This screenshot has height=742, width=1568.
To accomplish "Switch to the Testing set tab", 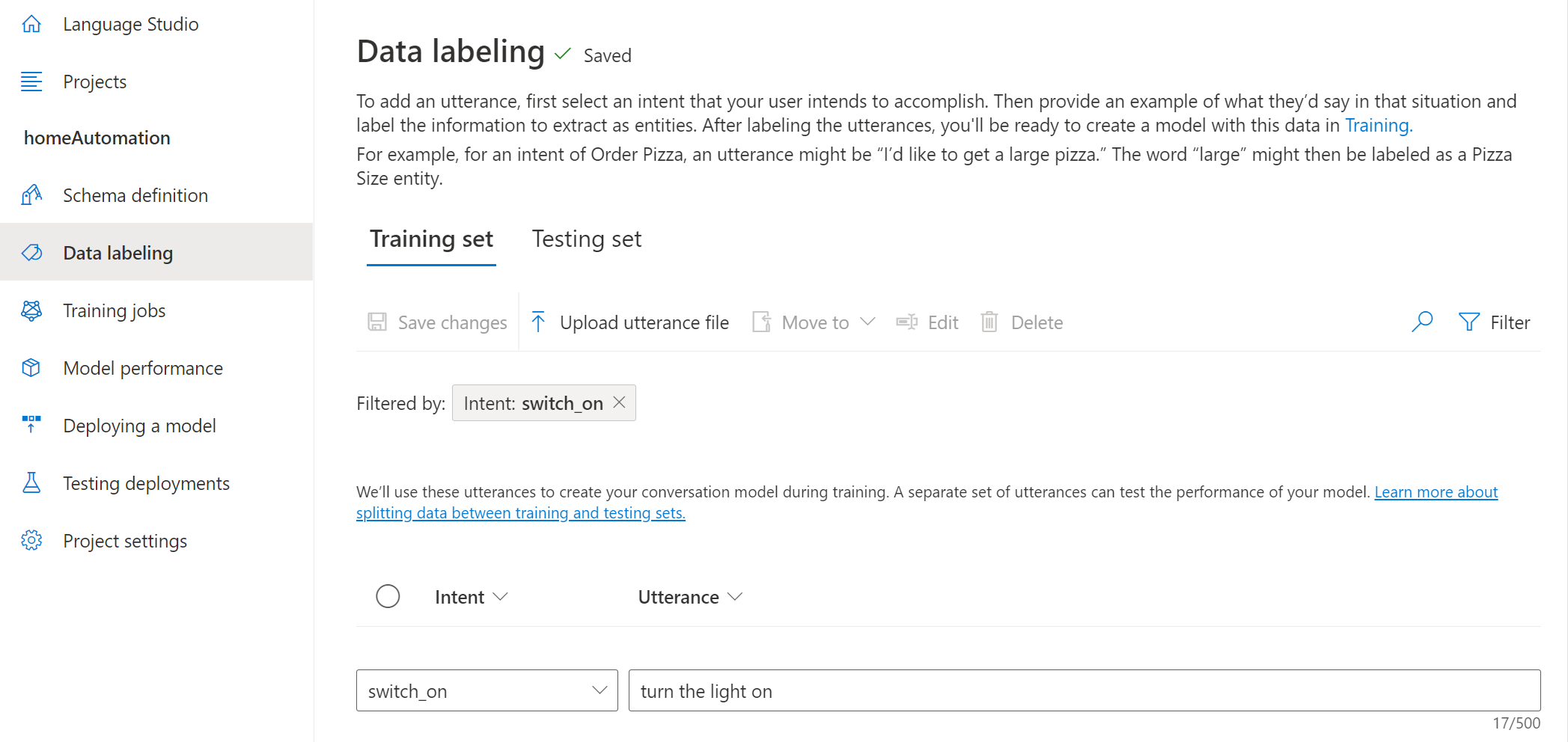I will pyautogui.click(x=586, y=239).
